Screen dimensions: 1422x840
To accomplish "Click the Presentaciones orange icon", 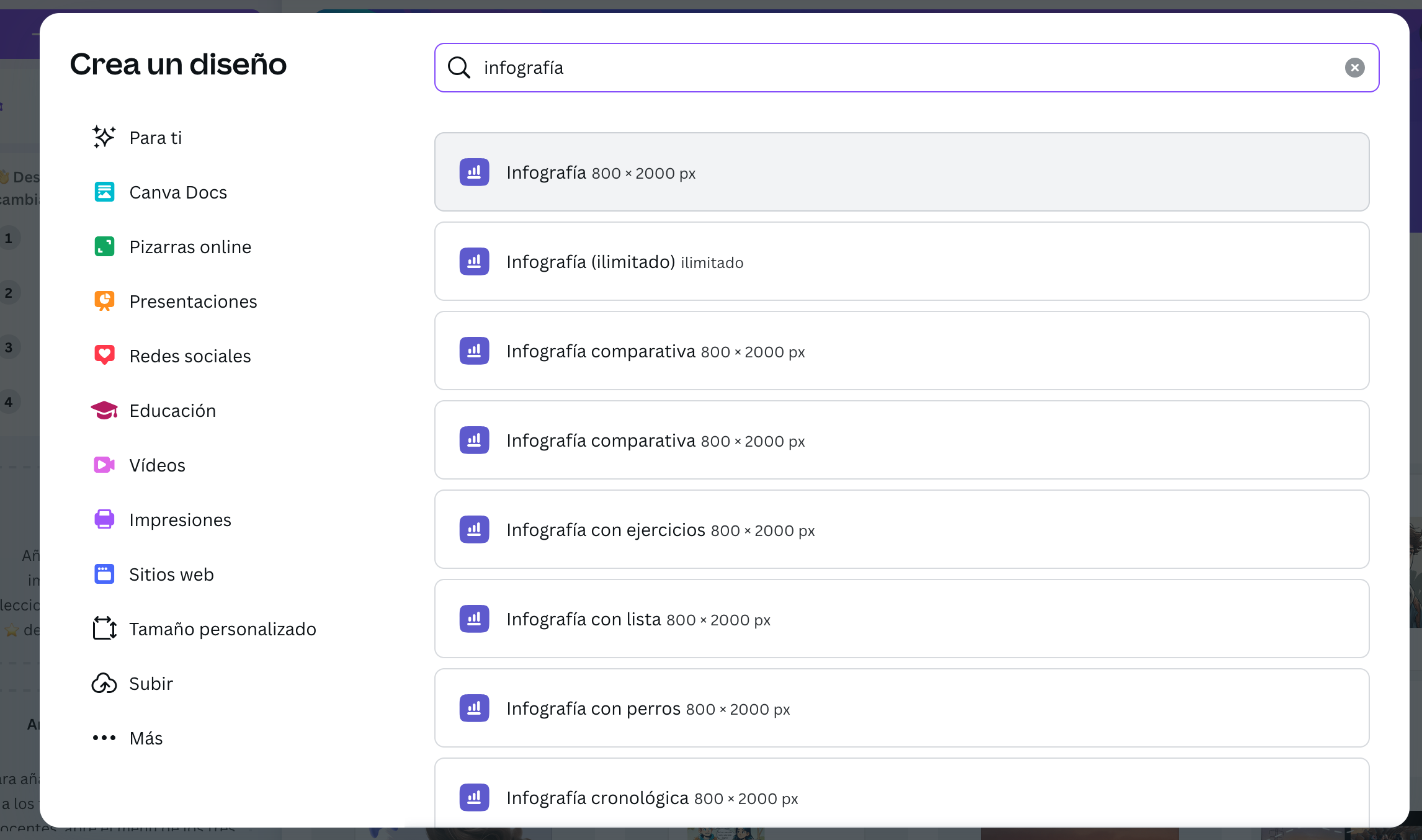I will click(x=104, y=301).
